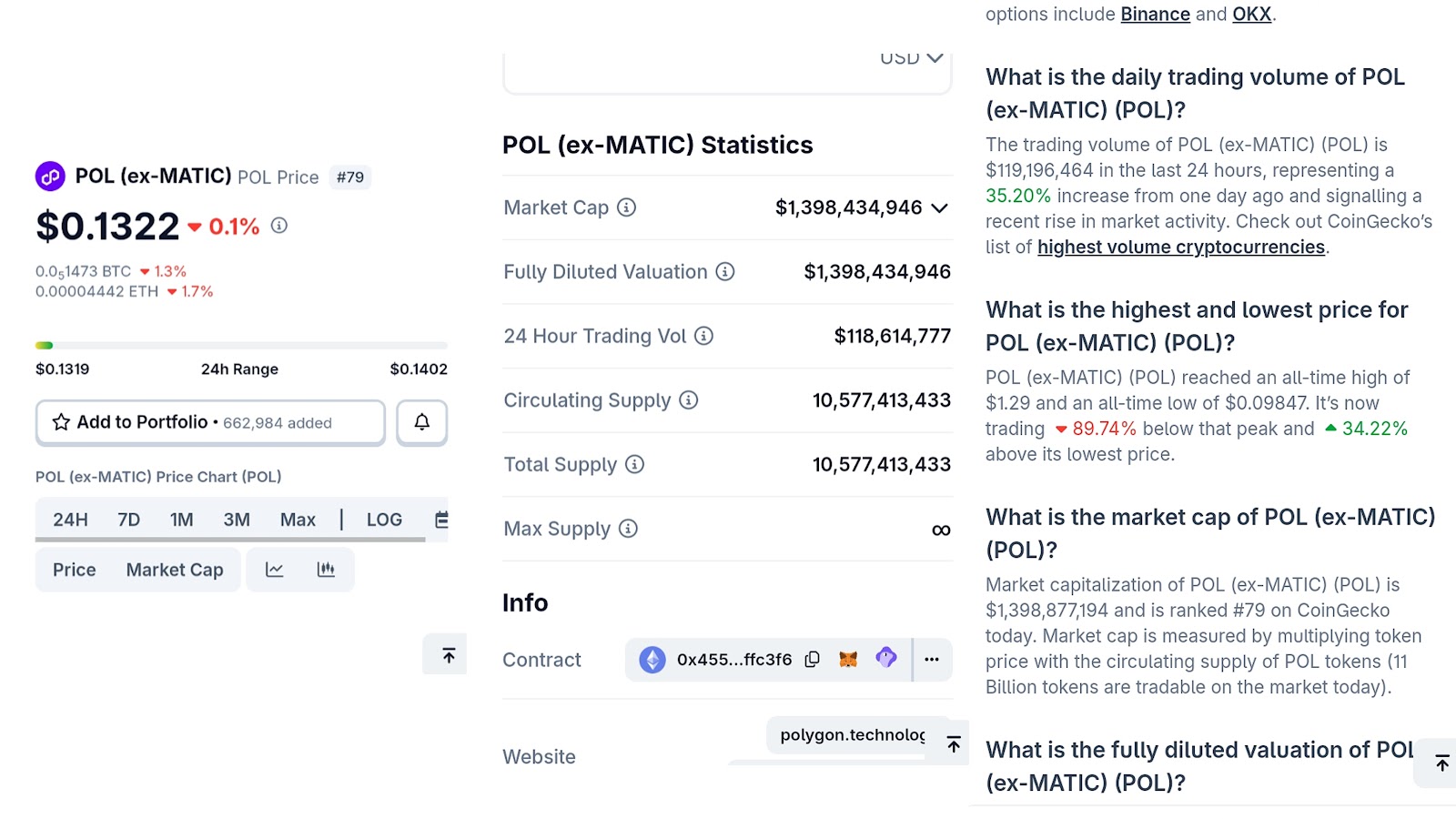
Task: Show Circulating Supply info icon
Action: tap(689, 400)
